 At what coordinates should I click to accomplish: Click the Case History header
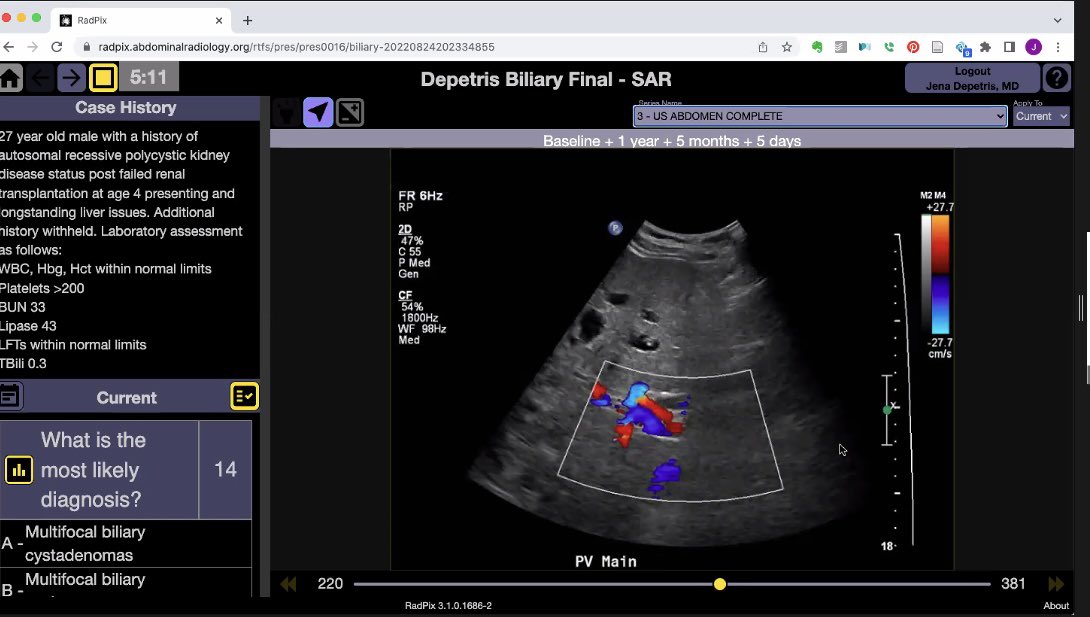click(x=126, y=108)
